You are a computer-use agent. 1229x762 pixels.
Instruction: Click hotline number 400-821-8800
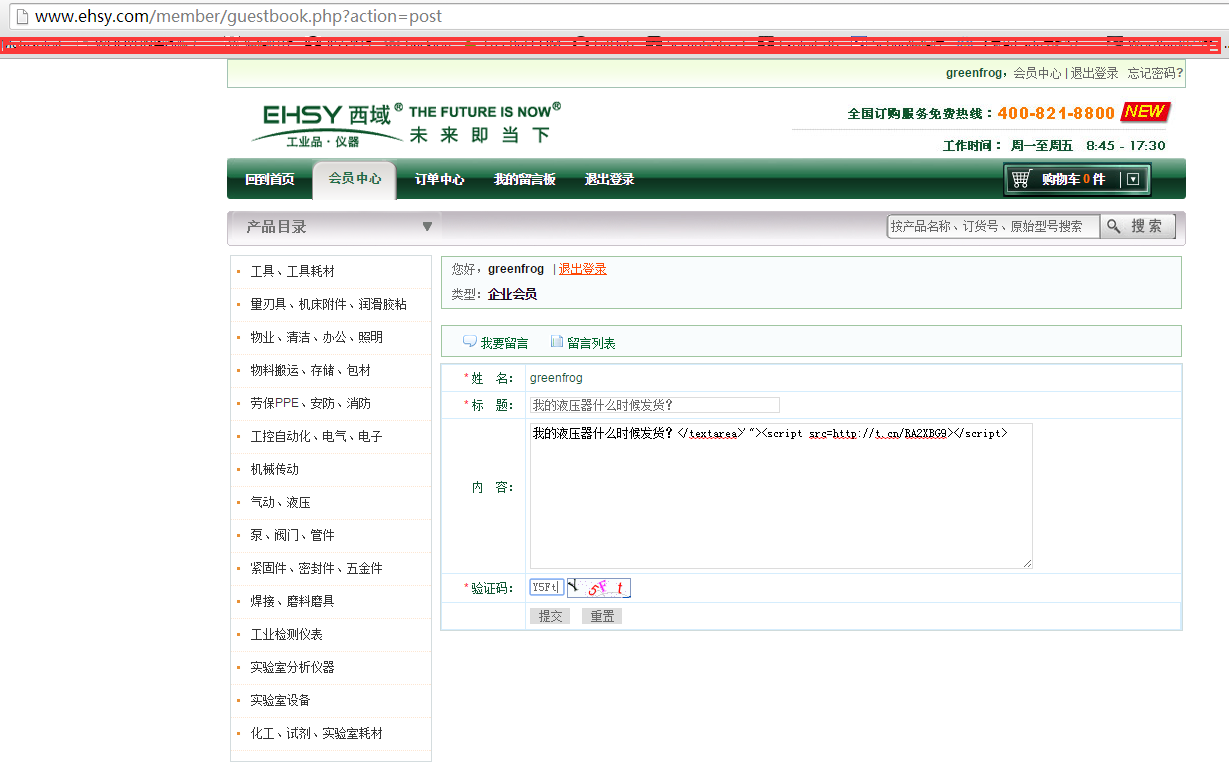[1056, 113]
